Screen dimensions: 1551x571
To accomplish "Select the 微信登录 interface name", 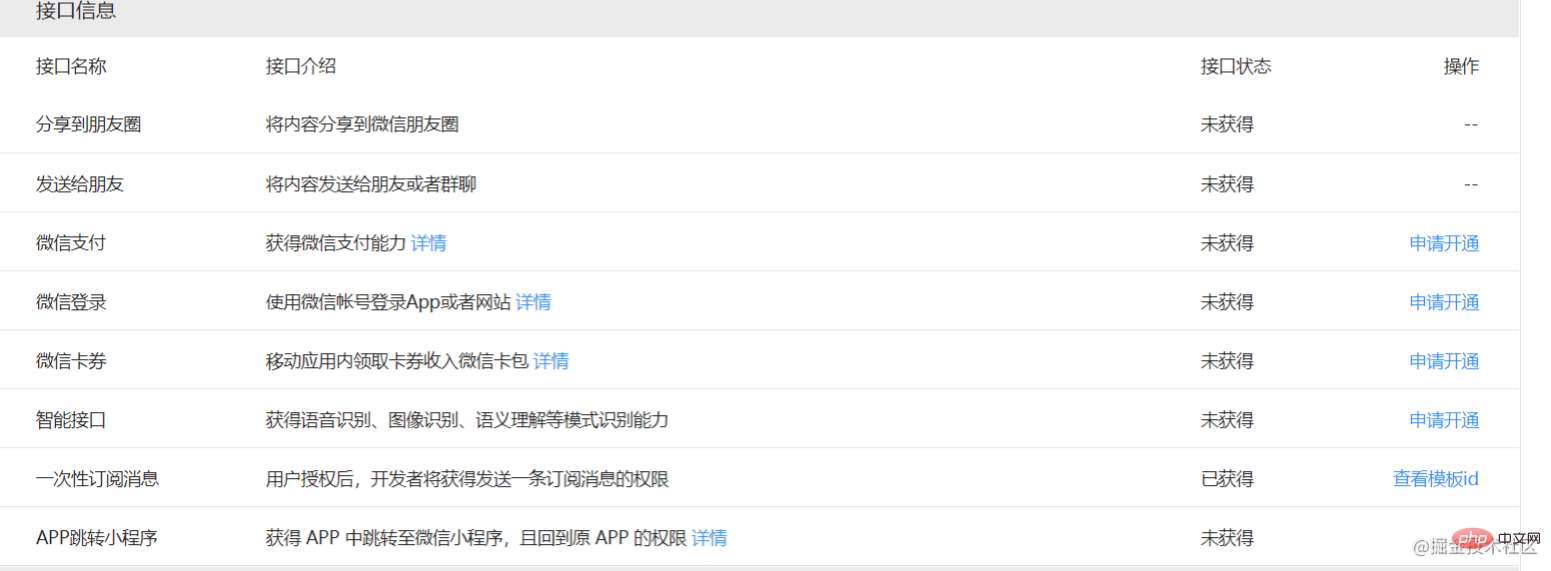I will (71, 302).
